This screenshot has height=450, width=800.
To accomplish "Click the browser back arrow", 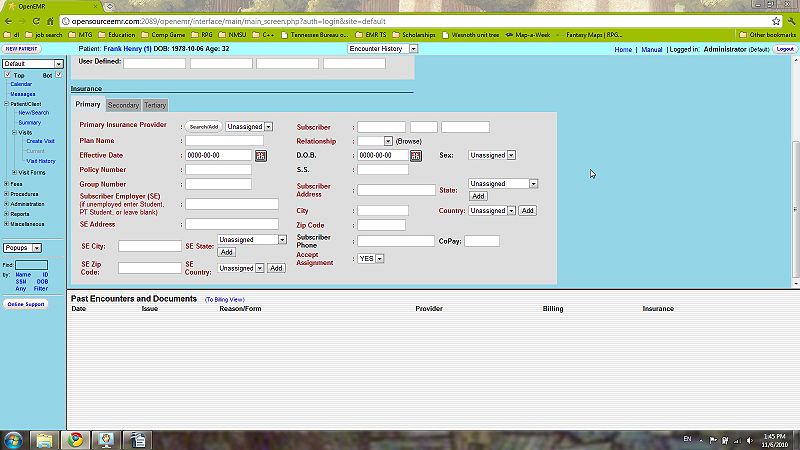I will pos(10,21).
